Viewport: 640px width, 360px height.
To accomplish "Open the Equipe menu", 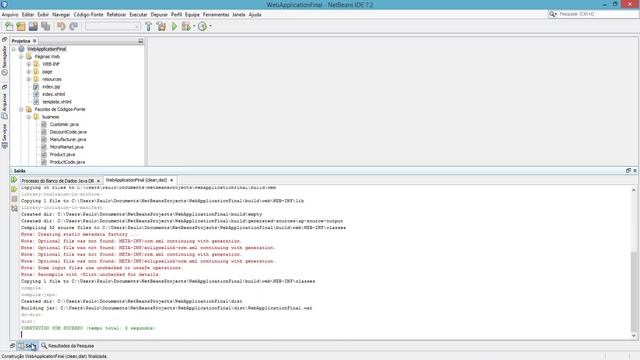I will 192,15.
